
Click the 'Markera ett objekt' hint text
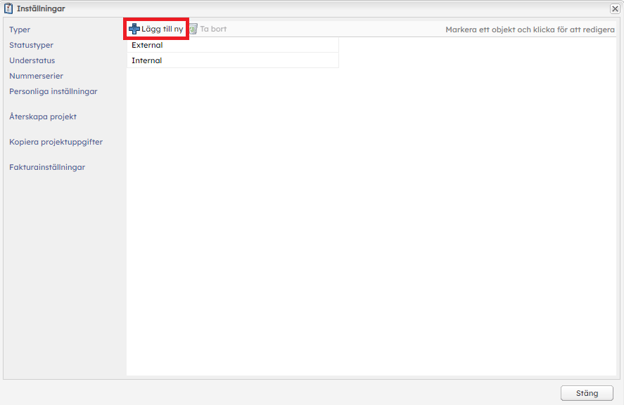coord(529,30)
